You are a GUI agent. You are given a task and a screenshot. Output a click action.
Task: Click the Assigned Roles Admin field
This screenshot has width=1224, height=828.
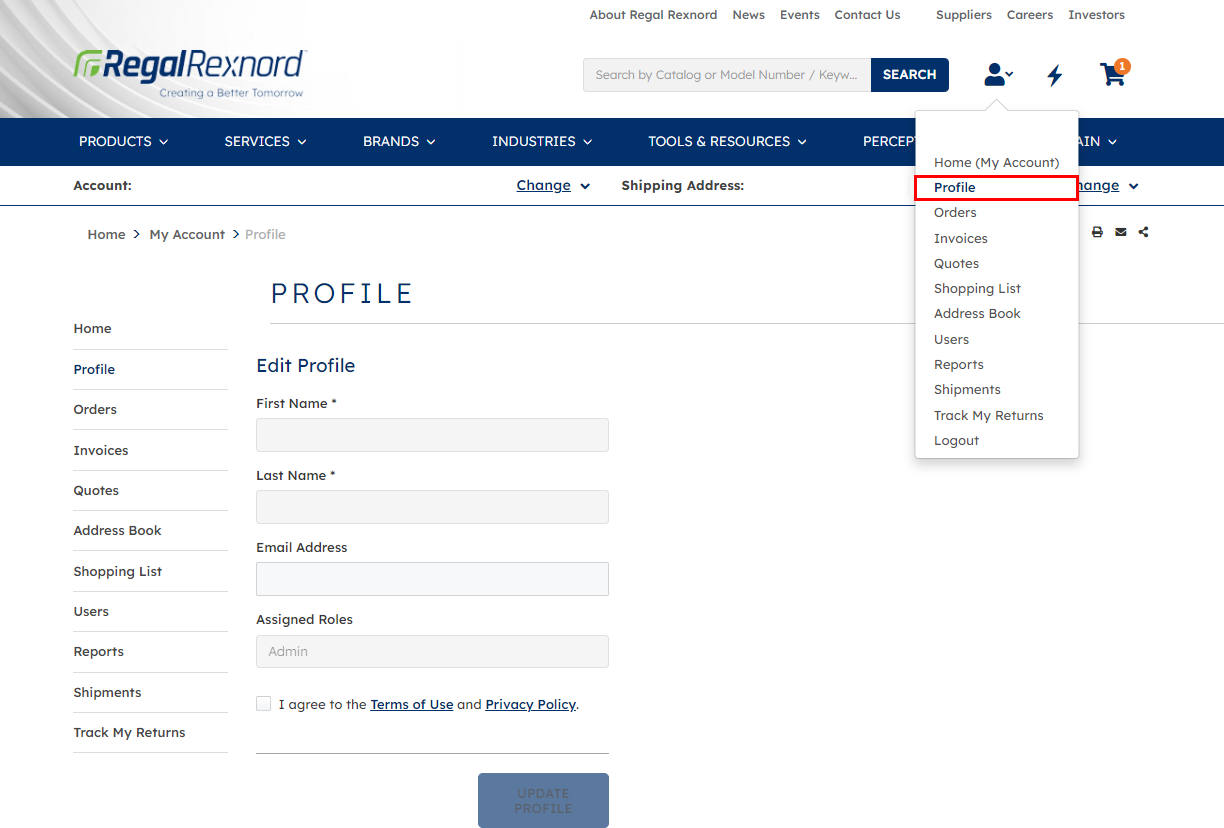coord(432,651)
